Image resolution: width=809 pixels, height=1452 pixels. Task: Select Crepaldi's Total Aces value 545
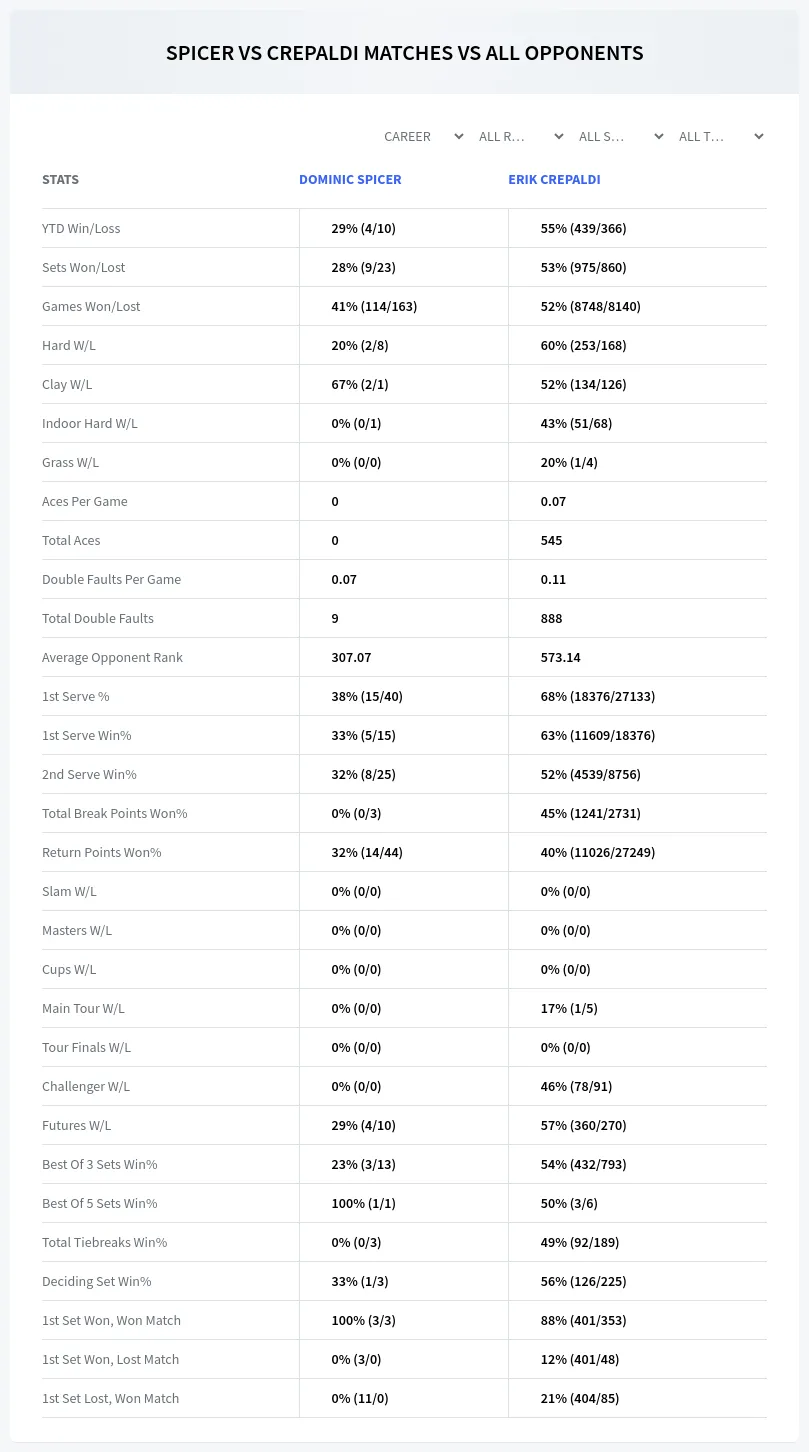[551, 540]
